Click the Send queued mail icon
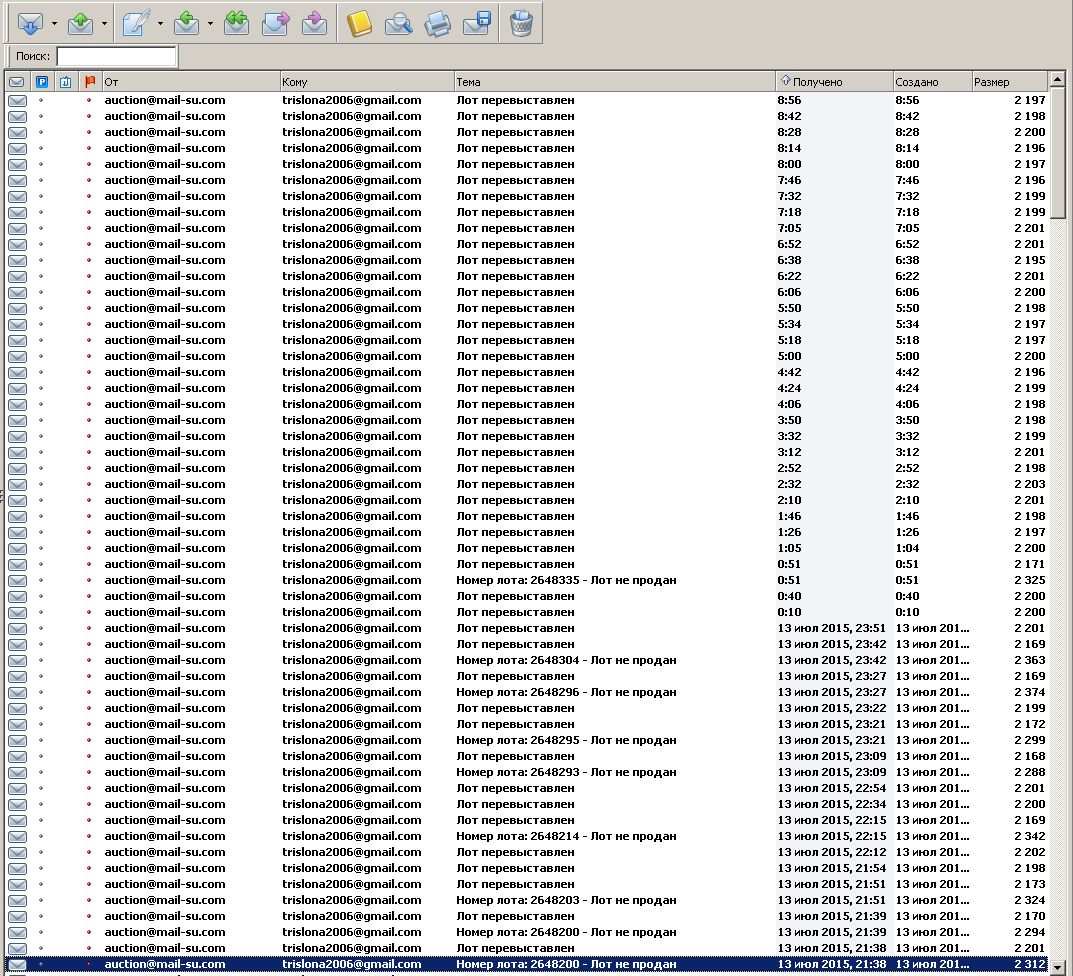Image resolution: width=1073 pixels, height=976 pixels. click(80, 22)
